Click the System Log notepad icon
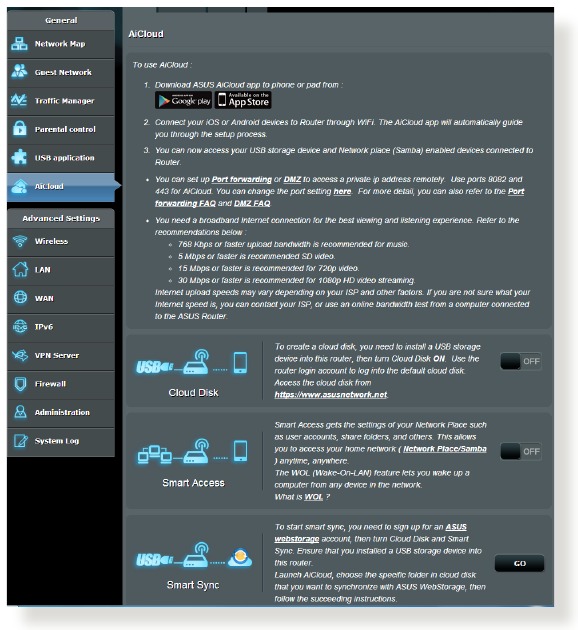The height and width of the screenshot is (630, 578). (20, 441)
